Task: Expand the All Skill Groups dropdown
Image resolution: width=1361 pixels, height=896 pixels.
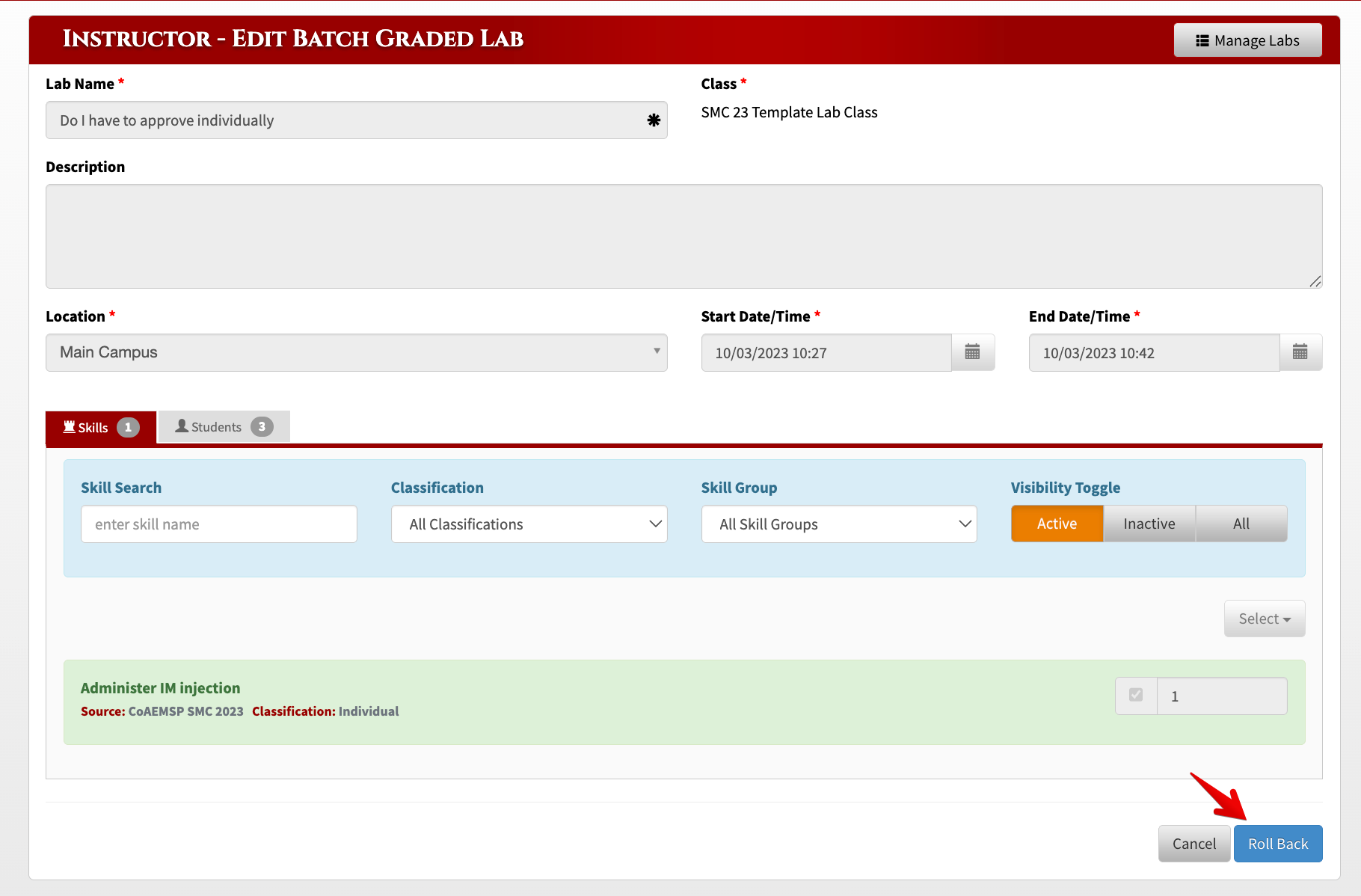Action: click(839, 524)
